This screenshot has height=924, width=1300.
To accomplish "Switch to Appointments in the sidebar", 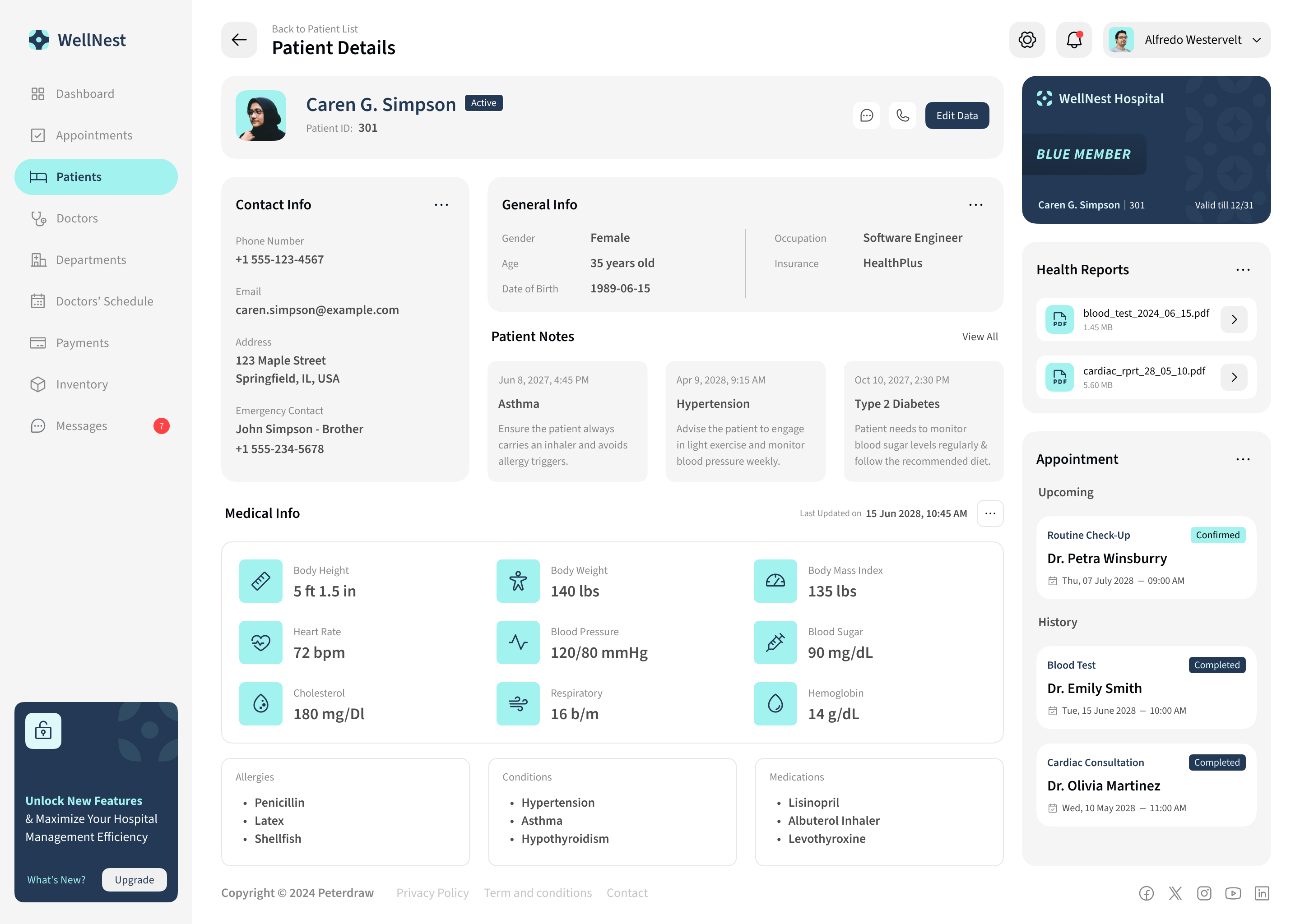I will tap(38, 135).
